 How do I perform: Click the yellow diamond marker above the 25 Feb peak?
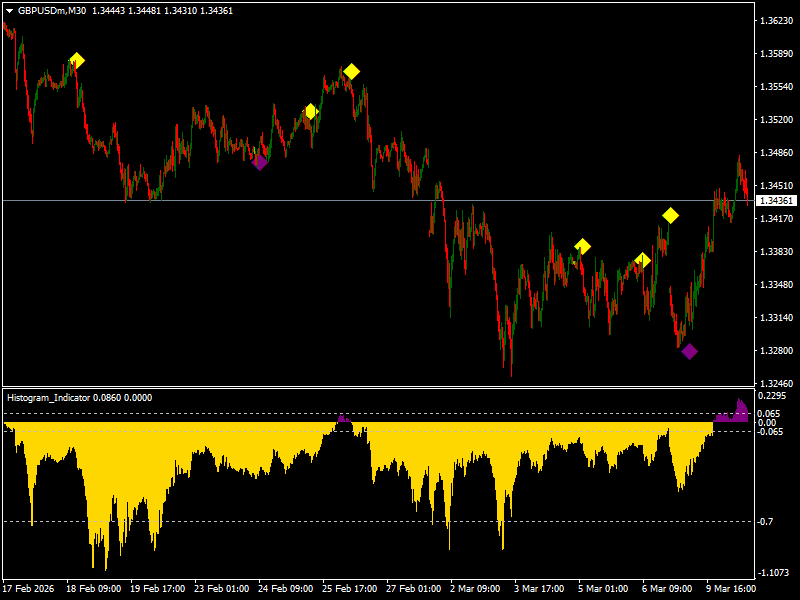click(351, 71)
